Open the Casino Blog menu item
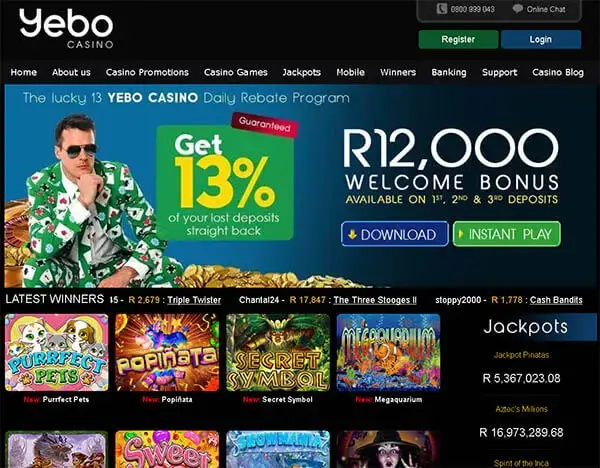The height and width of the screenshot is (468, 600). (558, 72)
